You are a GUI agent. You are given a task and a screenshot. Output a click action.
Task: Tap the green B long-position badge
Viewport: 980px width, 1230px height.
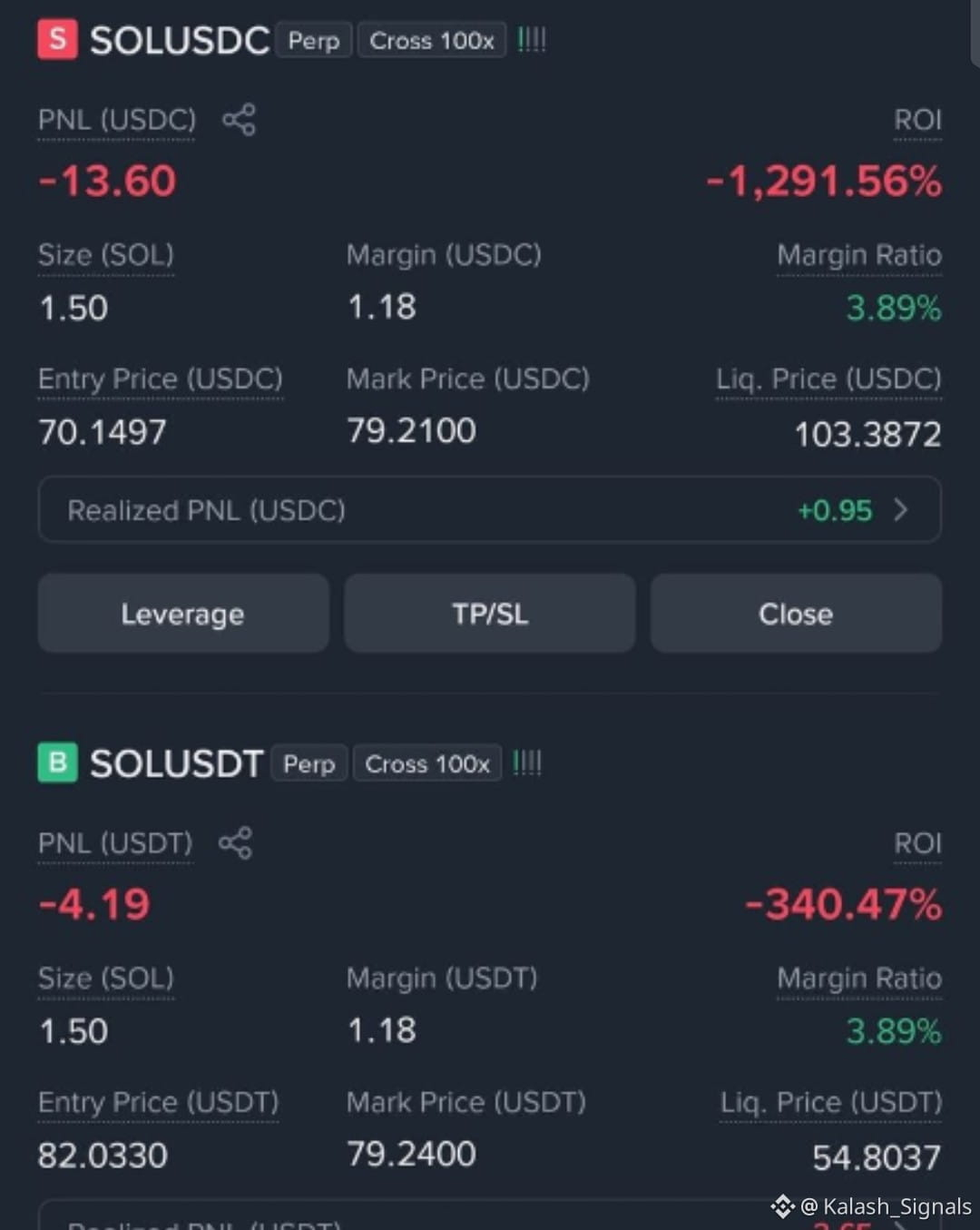(x=57, y=763)
